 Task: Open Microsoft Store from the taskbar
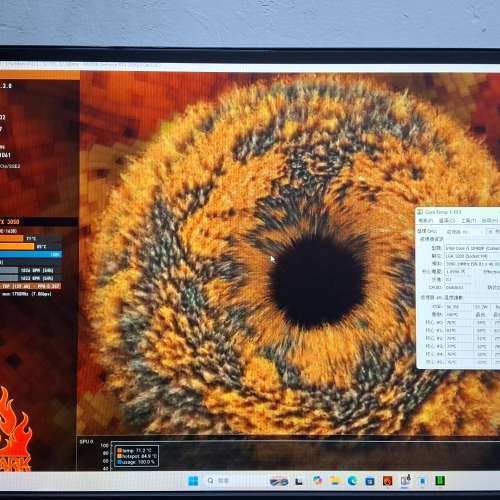click(x=370, y=481)
